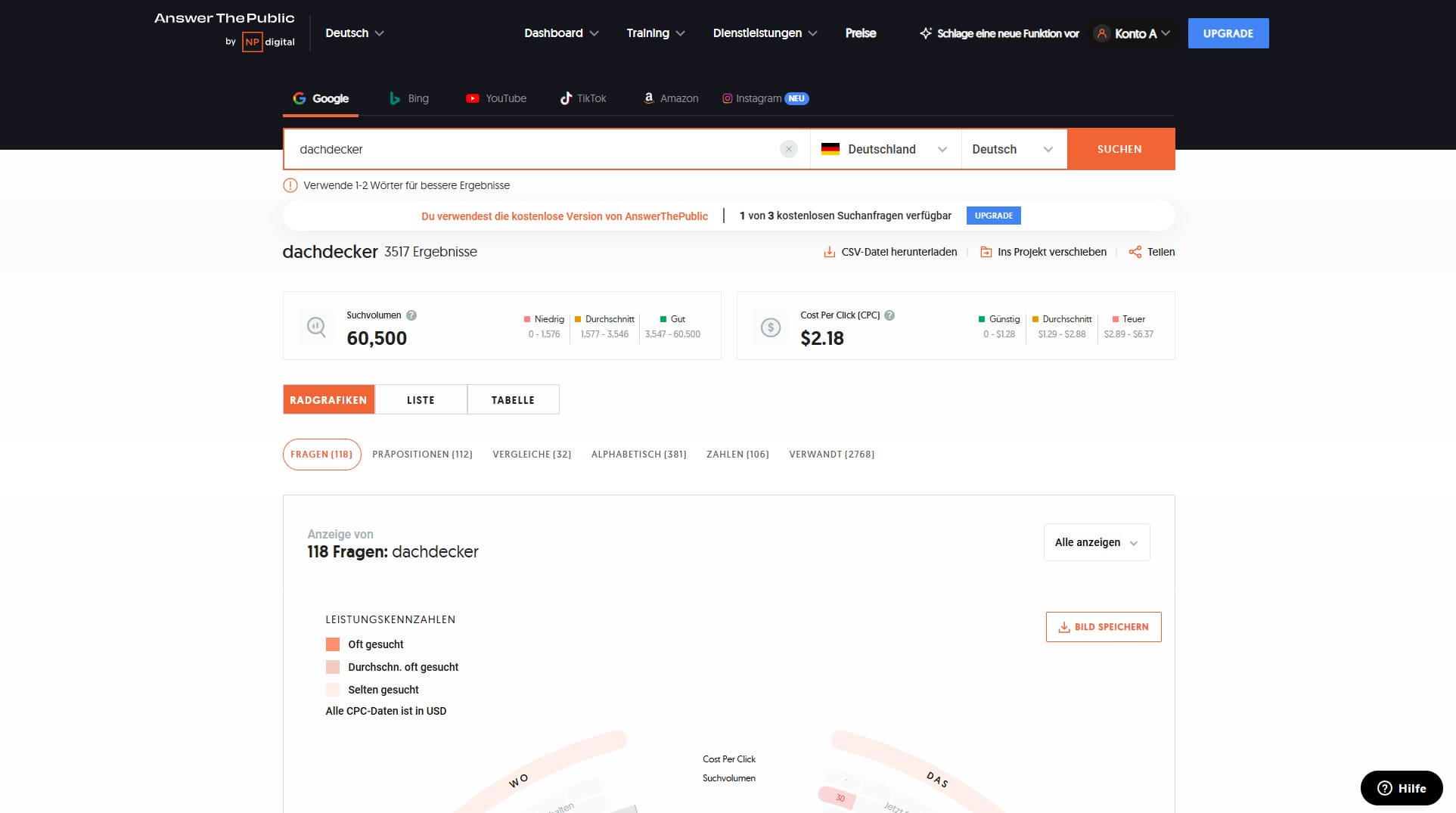Image resolution: width=1456 pixels, height=813 pixels.
Task: Open the Deutsch search language selector
Action: point(1014,149)
